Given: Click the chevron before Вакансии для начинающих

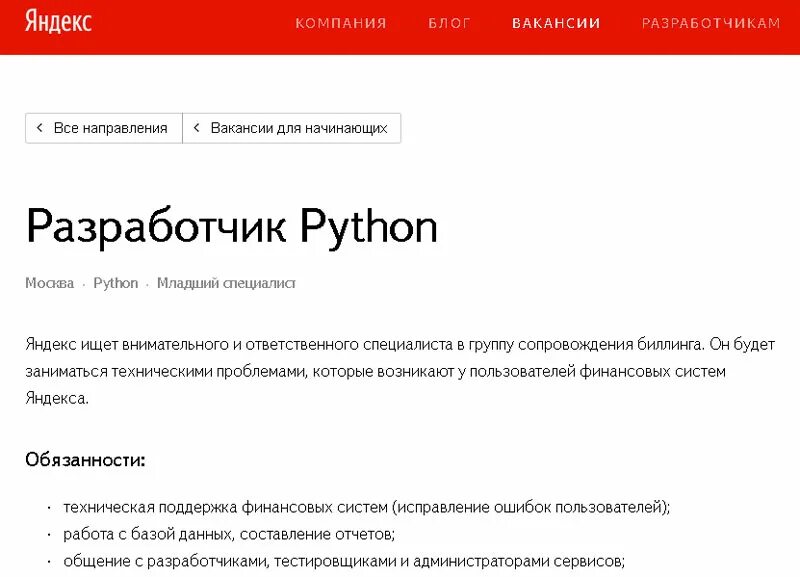Looking at the screenshot, I should [196, 128].
